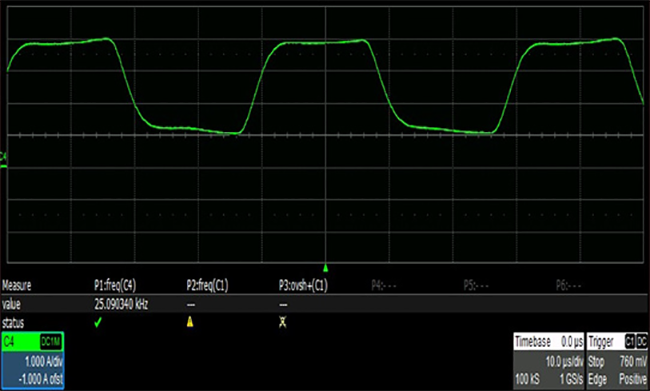Image resolution: width=650 pixels, height=391 pixels.
Task: Click the 10.0 µs/div timebase setting
Action: click(564, 362)
